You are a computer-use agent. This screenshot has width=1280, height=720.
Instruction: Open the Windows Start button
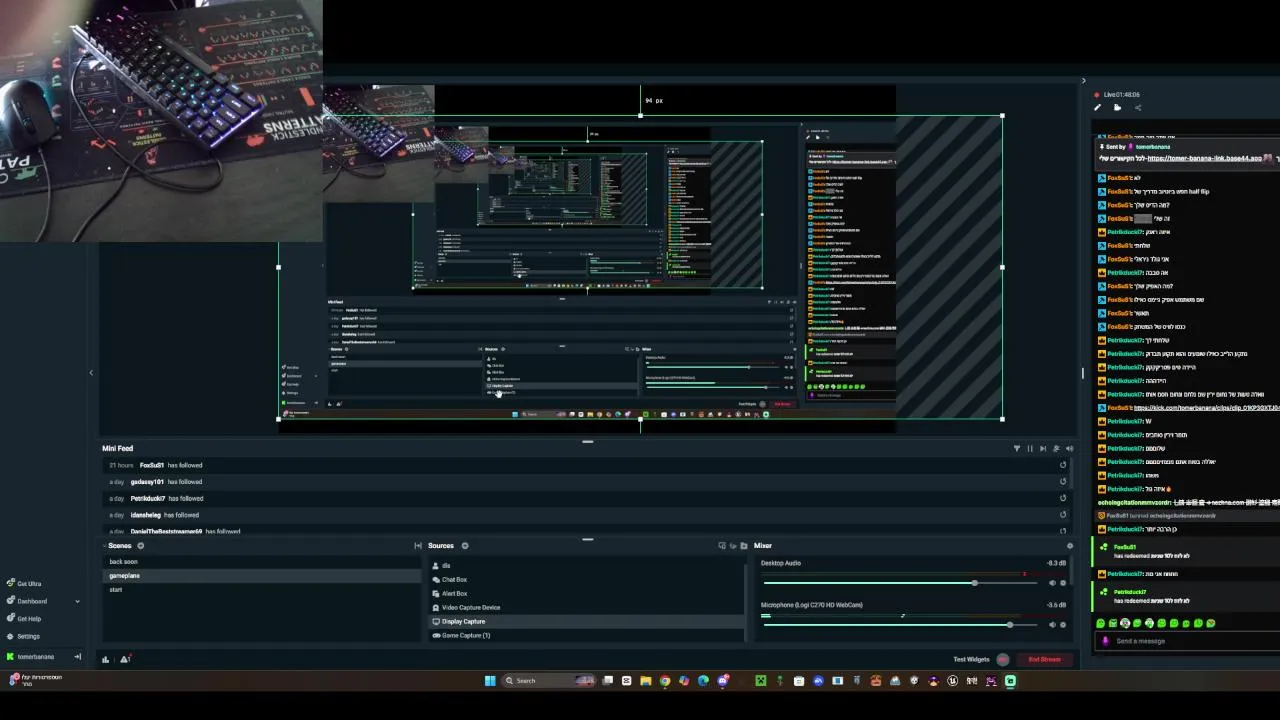point(490,681)
